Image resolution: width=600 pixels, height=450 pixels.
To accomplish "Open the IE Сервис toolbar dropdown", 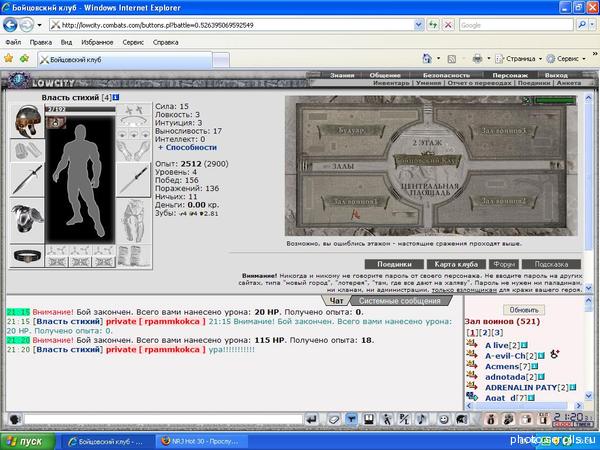I will click(x=566, y=59).
